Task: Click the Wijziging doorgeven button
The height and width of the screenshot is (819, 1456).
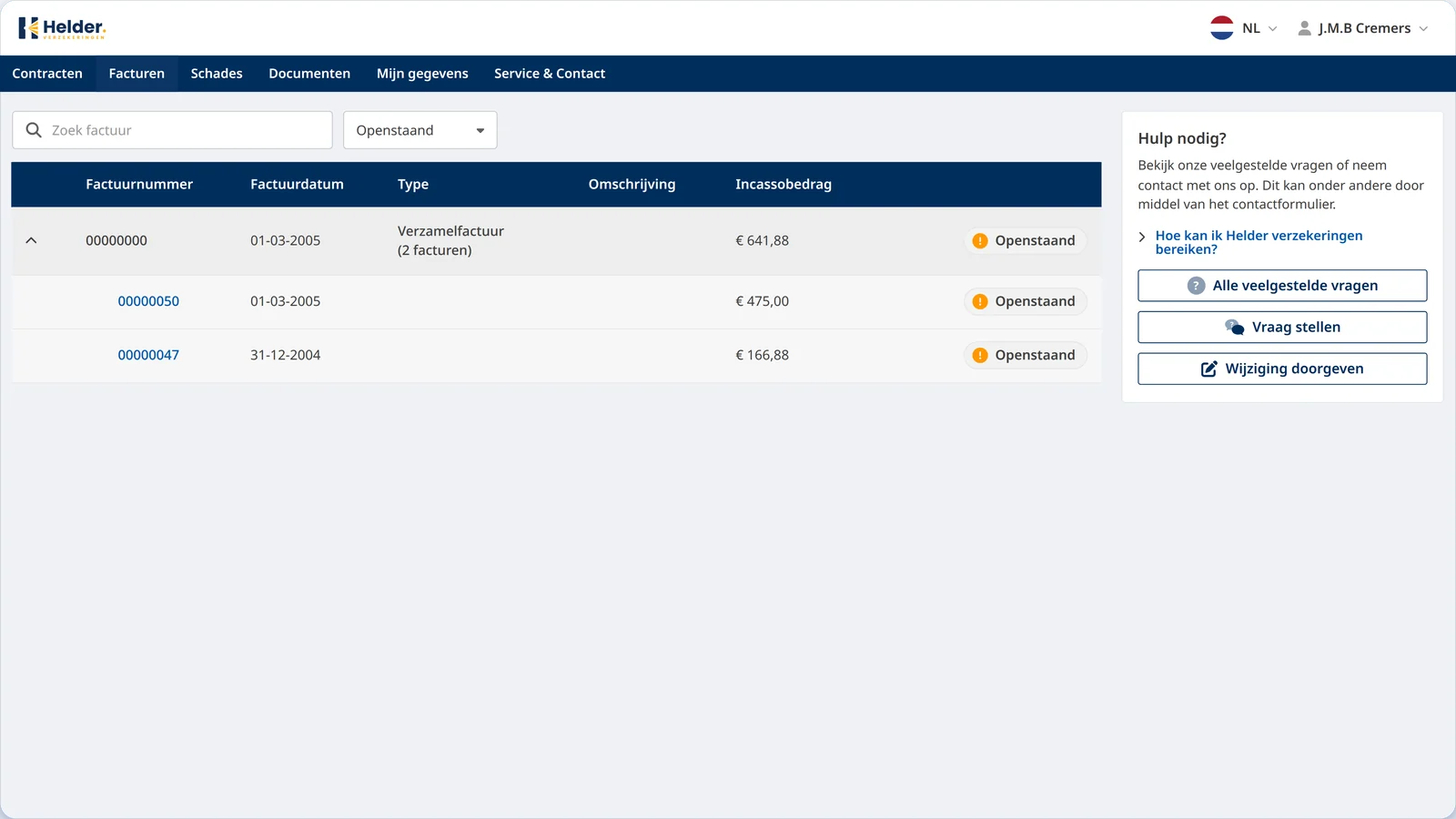Action: 1282,369
